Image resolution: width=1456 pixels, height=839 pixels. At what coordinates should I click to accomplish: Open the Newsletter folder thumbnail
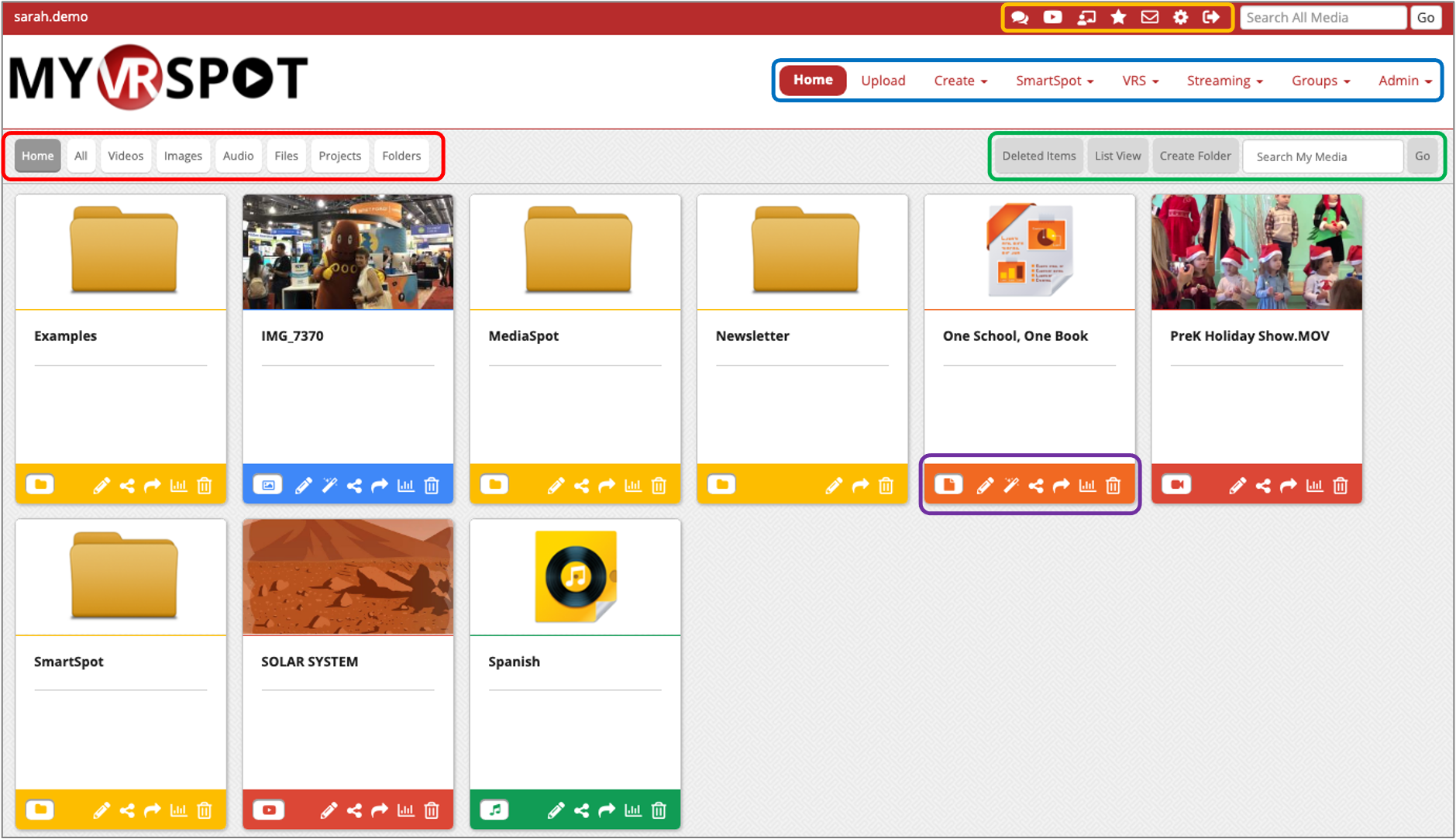tap(805, 249)
